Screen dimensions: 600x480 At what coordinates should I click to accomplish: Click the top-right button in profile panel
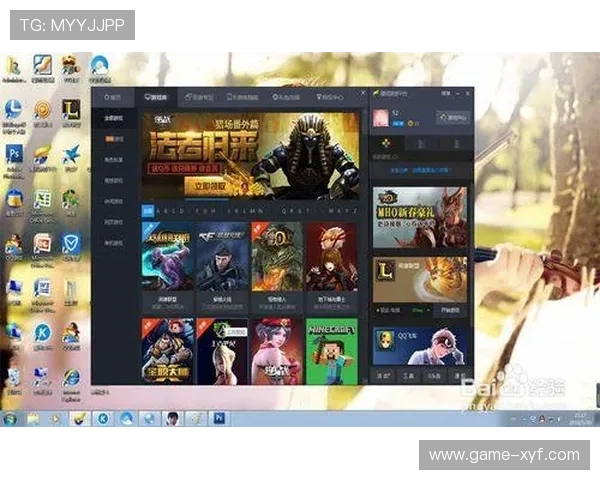pos(453,118)
